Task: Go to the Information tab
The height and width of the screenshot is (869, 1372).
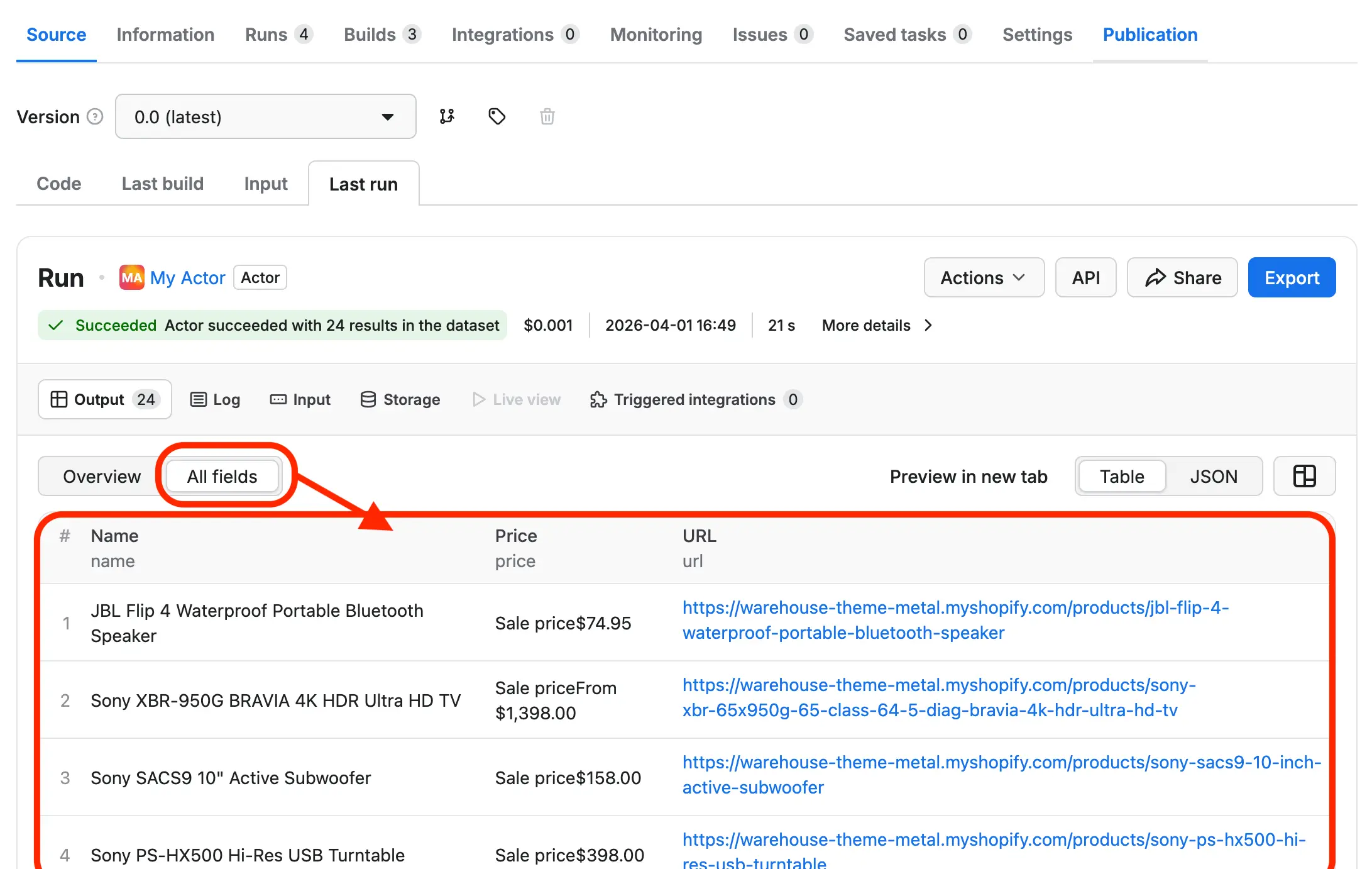Action: (x=165, y=35)
